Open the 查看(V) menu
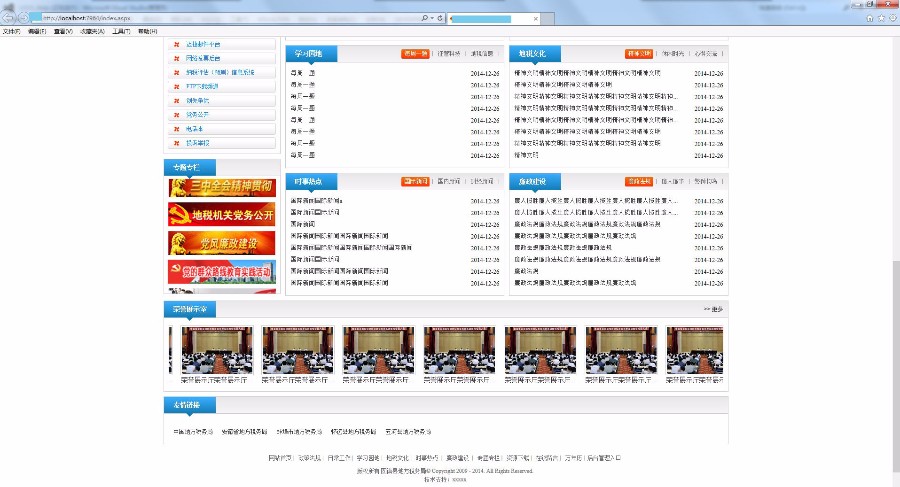This screenshot has height=487, width=900. [63, 32]
